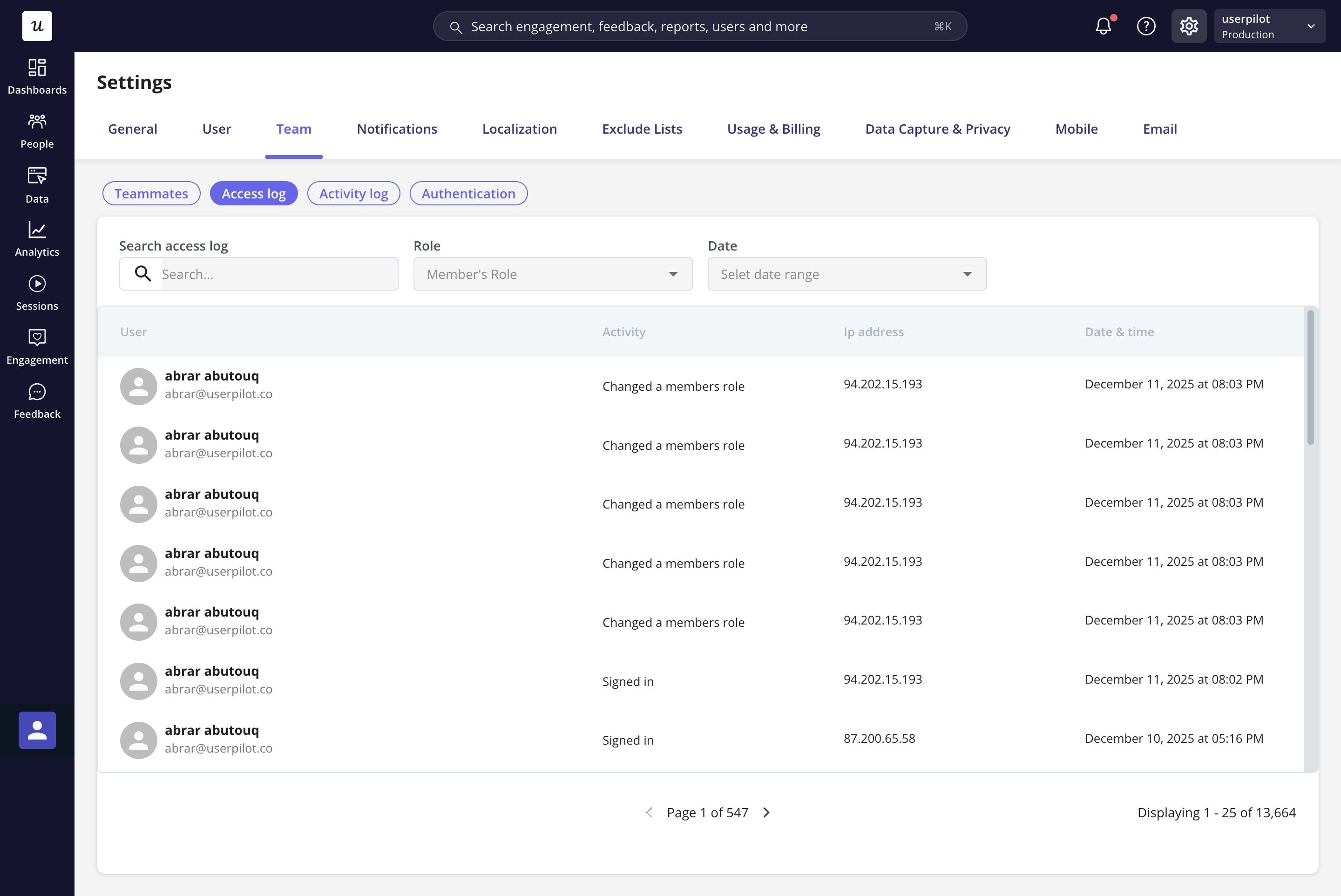Image resolution: width=1341 pixels, height=896 pixels.
Task: Open the Select date range dropdown
Action: [846, 274]
